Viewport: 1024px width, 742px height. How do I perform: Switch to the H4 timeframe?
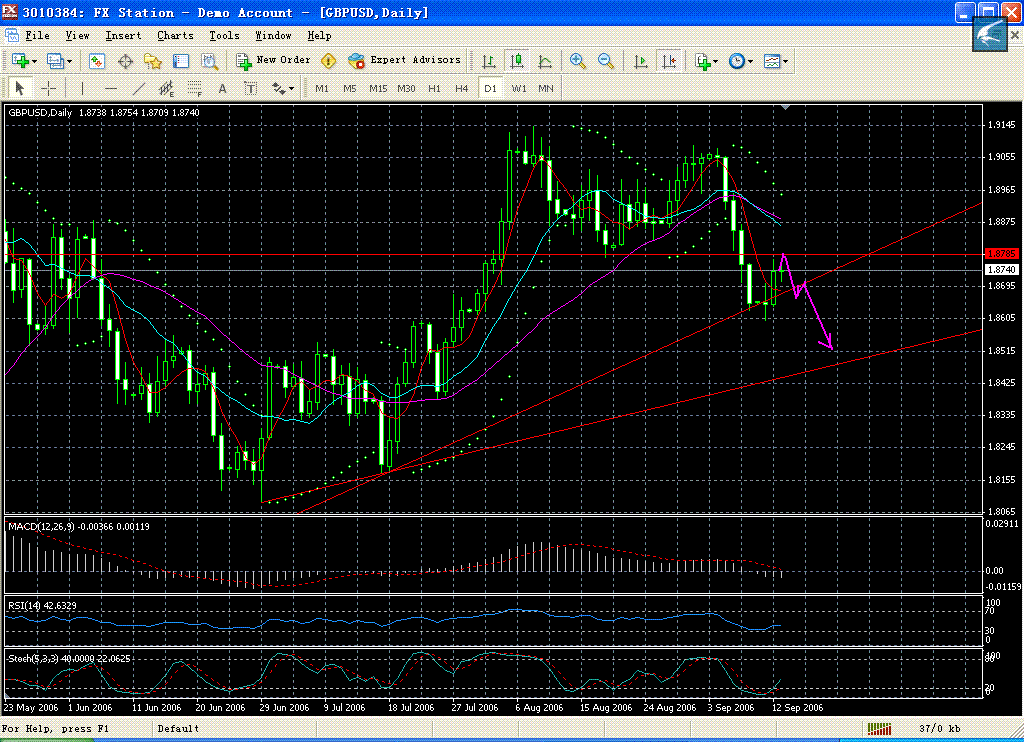[x=461, y=88]
